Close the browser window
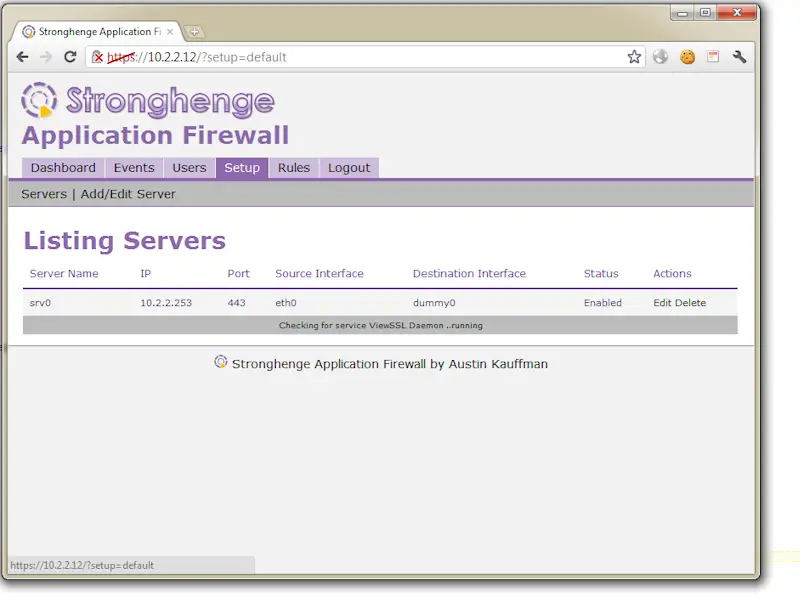The image size is (800, 600). click(x=737, y=13)
